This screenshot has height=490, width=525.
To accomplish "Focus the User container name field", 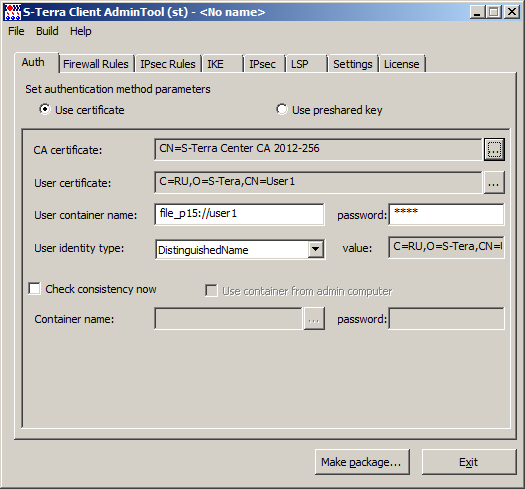I will [x=239, y=214].
